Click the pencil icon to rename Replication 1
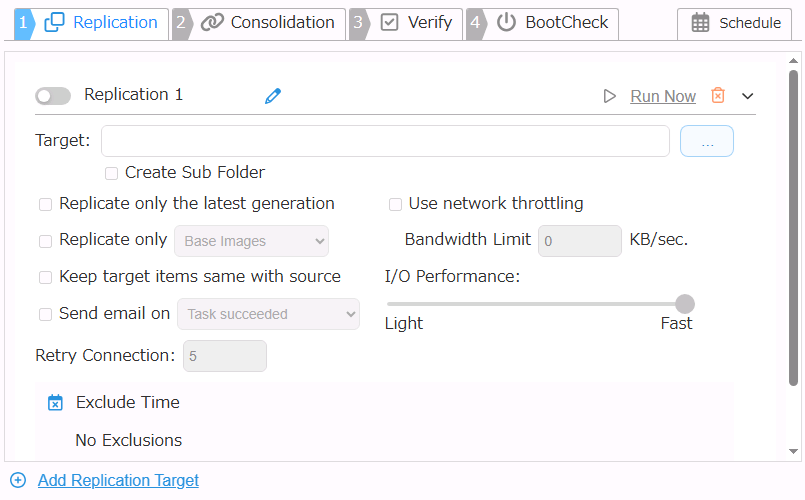805x500 pixels. coord(273,96)
